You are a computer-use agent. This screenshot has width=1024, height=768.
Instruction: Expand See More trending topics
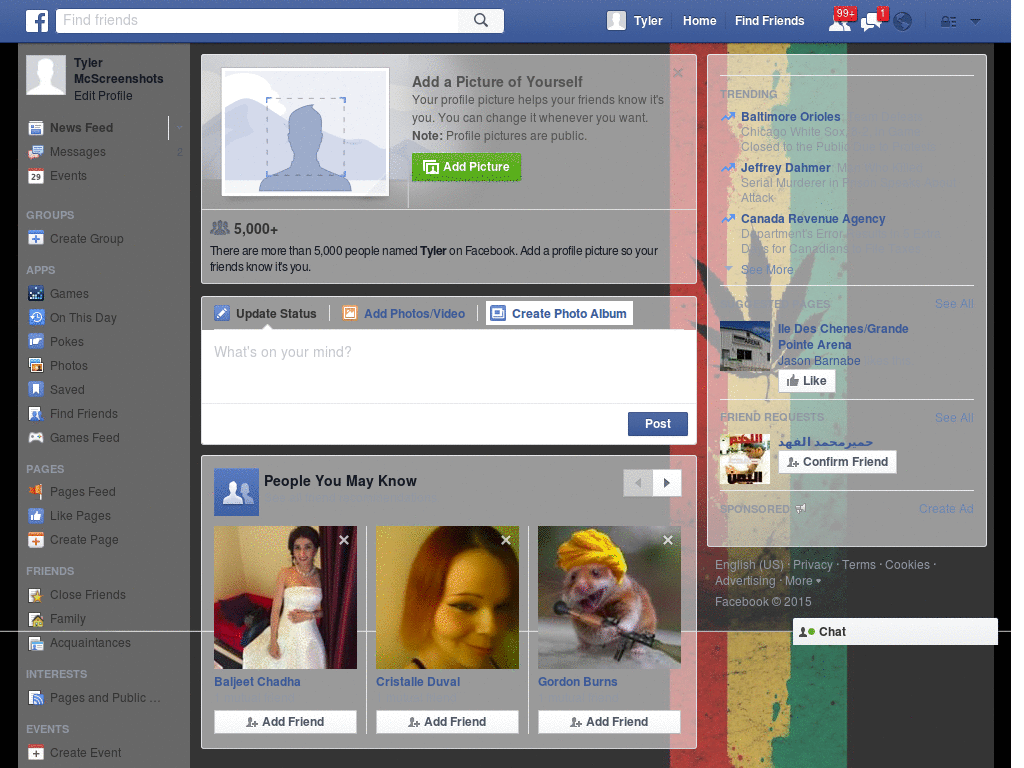(767, 270)
